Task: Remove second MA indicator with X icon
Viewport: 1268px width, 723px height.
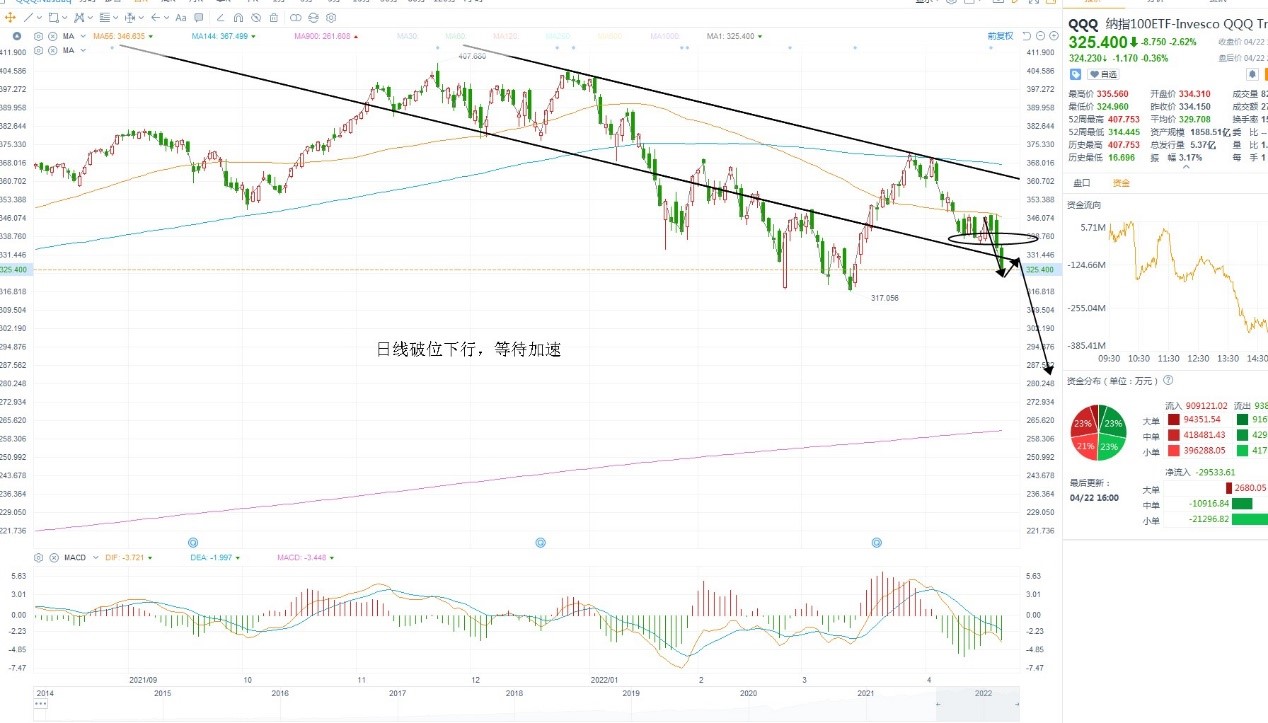Action: click(52, 50)
